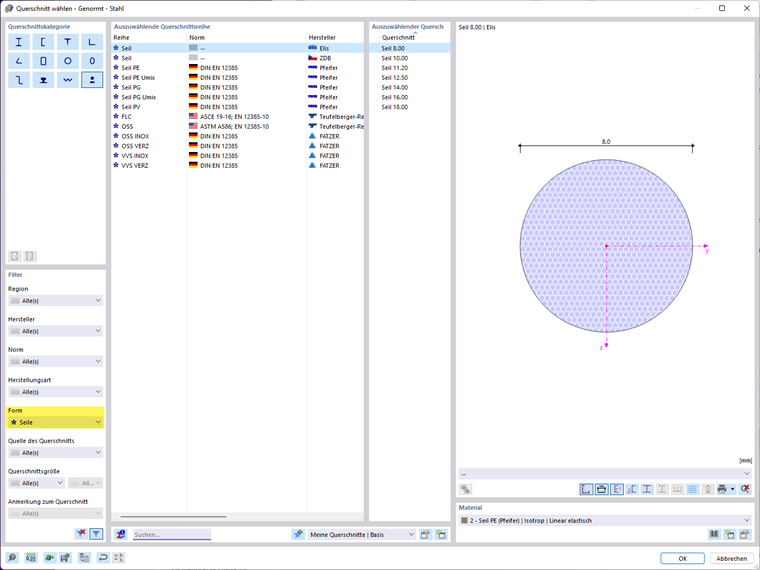Click the favorite star-pin icon

click(298, 534)
